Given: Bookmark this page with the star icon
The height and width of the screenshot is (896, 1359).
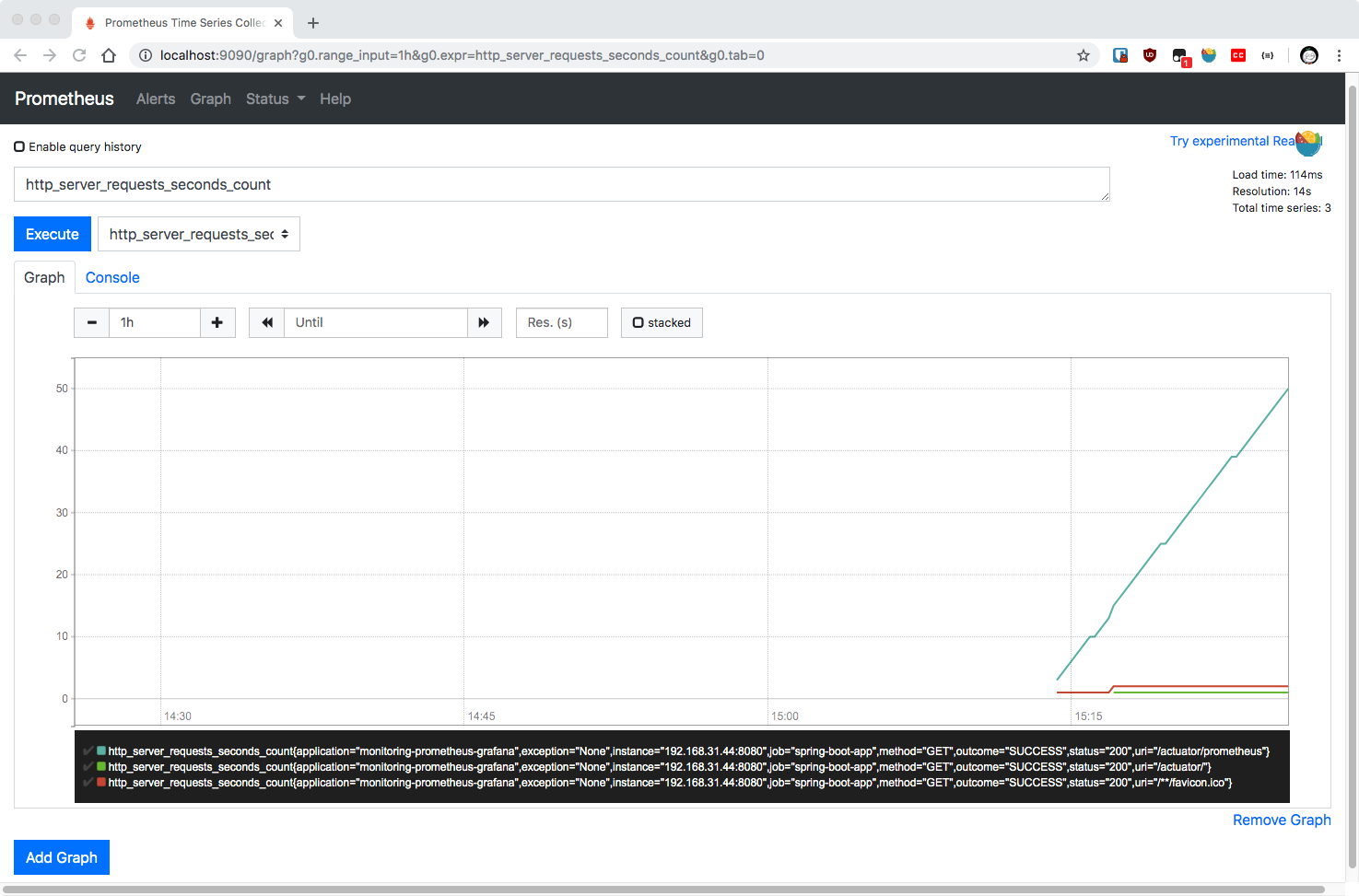Looking at the screenshot, I should pos(1084,55).
